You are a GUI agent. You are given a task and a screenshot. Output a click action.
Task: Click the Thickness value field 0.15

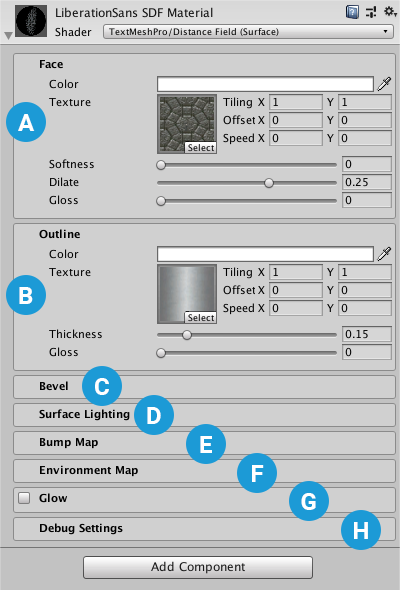click(x=367, y=334)
